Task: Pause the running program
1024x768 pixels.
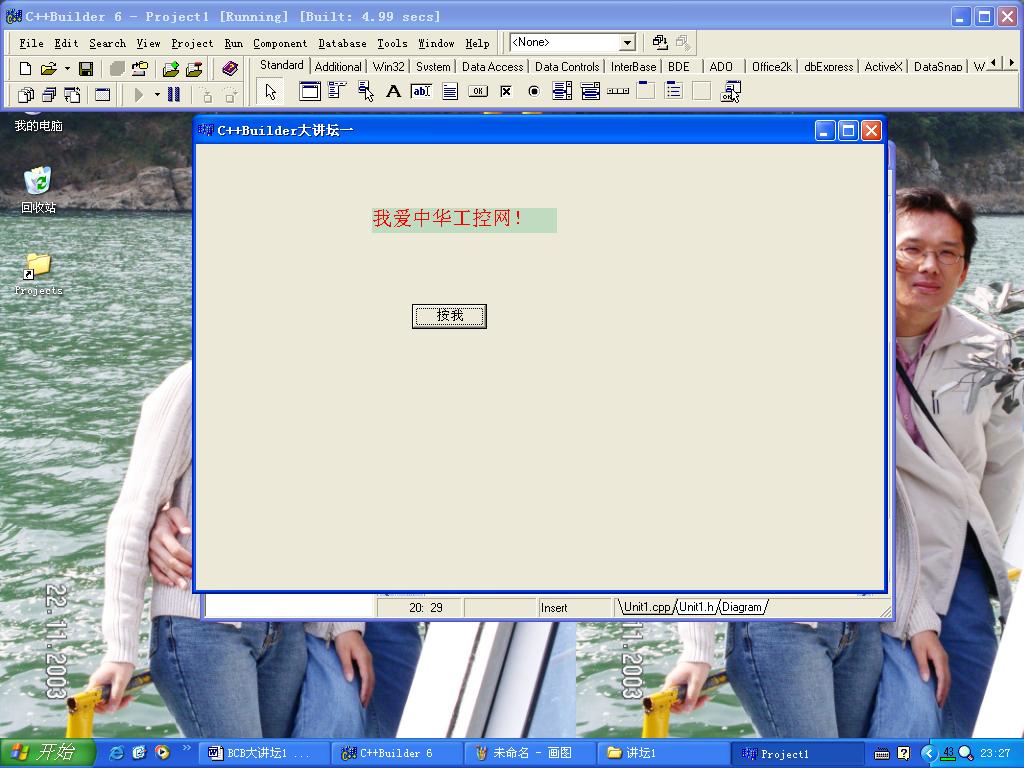Action: [174, 95]
